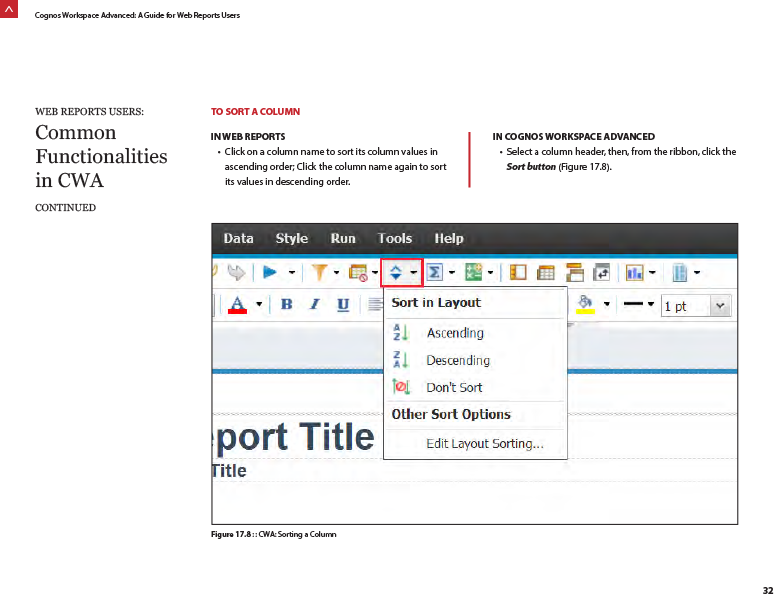Screen dimensions: 783x598
Task: Open the Tools menu
Action: pyautogui.click(x=394, y=239)
